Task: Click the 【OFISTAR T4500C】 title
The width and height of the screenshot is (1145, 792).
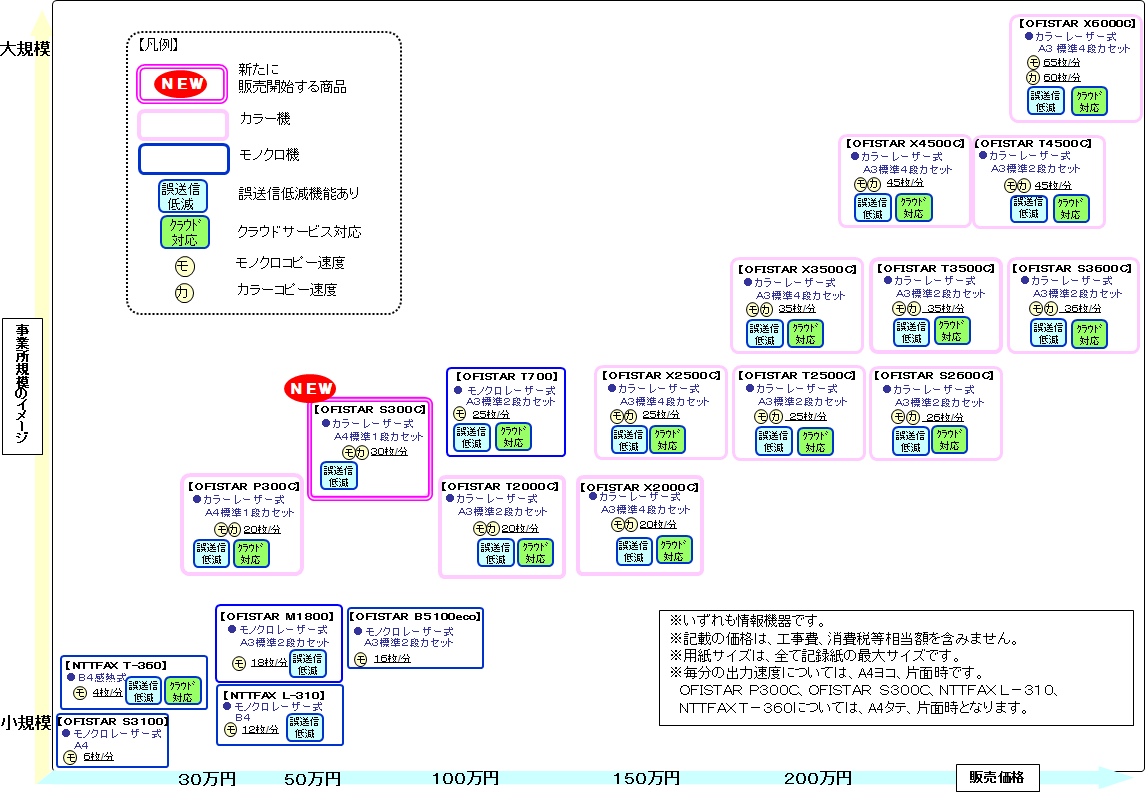Action: tap(1033, 143)
